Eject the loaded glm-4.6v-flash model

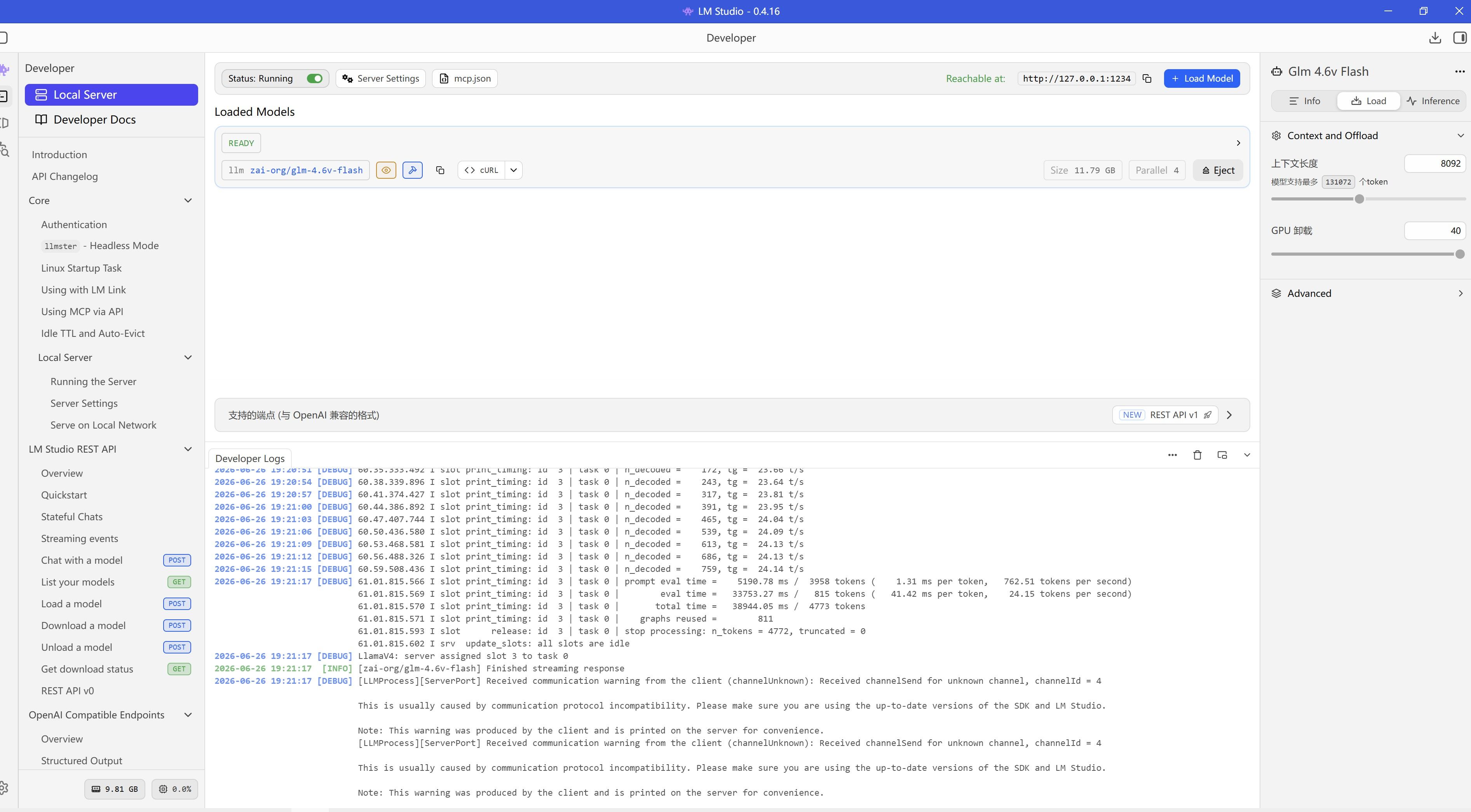click(x=1217, y=170)
